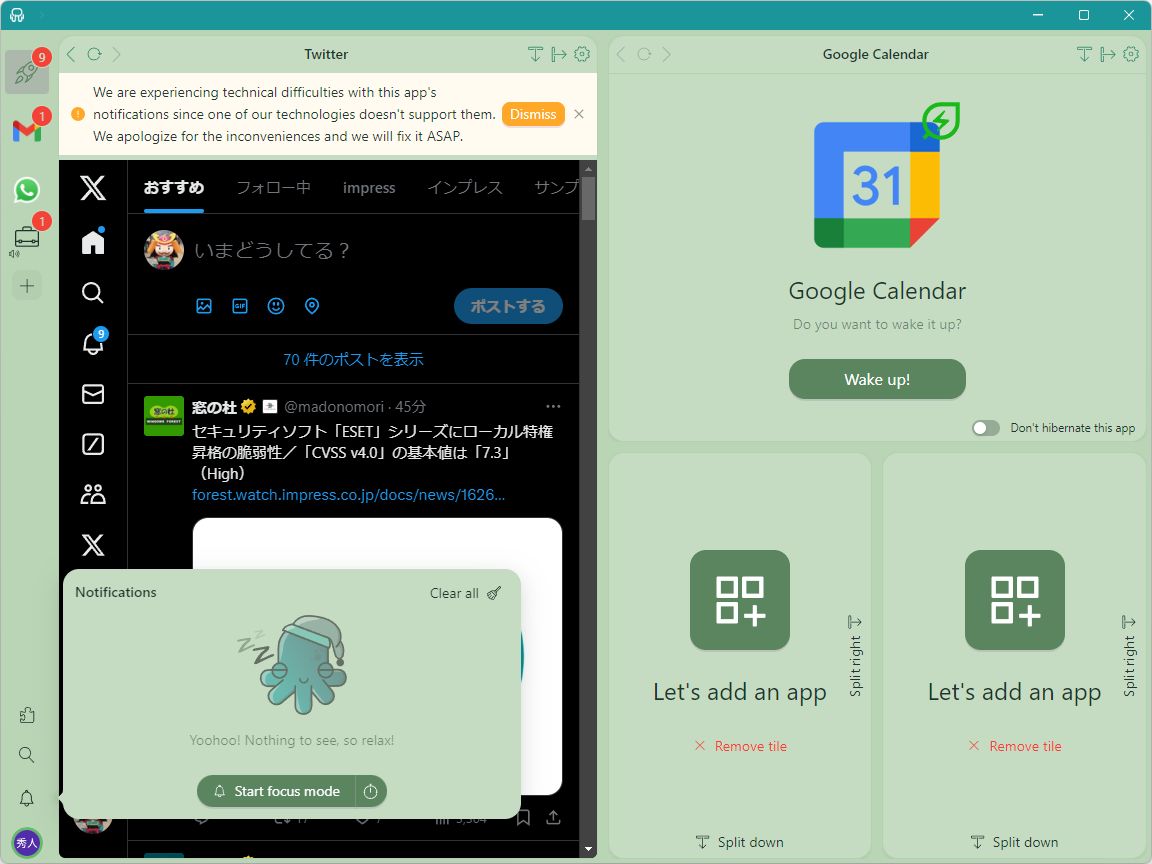Split the Twitter tile to the right
The height and width of the screenshot is (864, 1152).
pos(558,54)
